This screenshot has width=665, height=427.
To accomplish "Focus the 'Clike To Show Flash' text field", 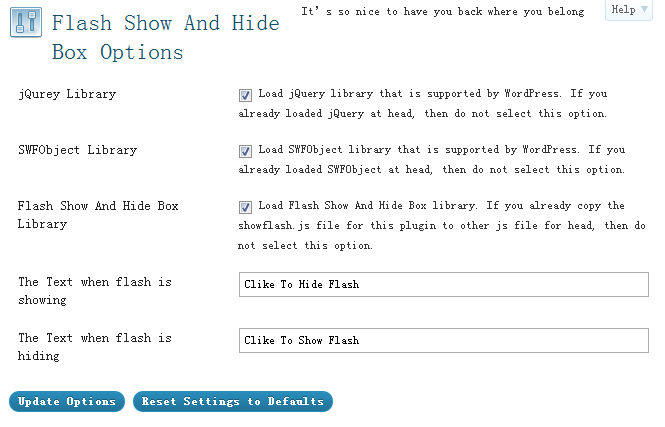I will (x=444, y=340).
